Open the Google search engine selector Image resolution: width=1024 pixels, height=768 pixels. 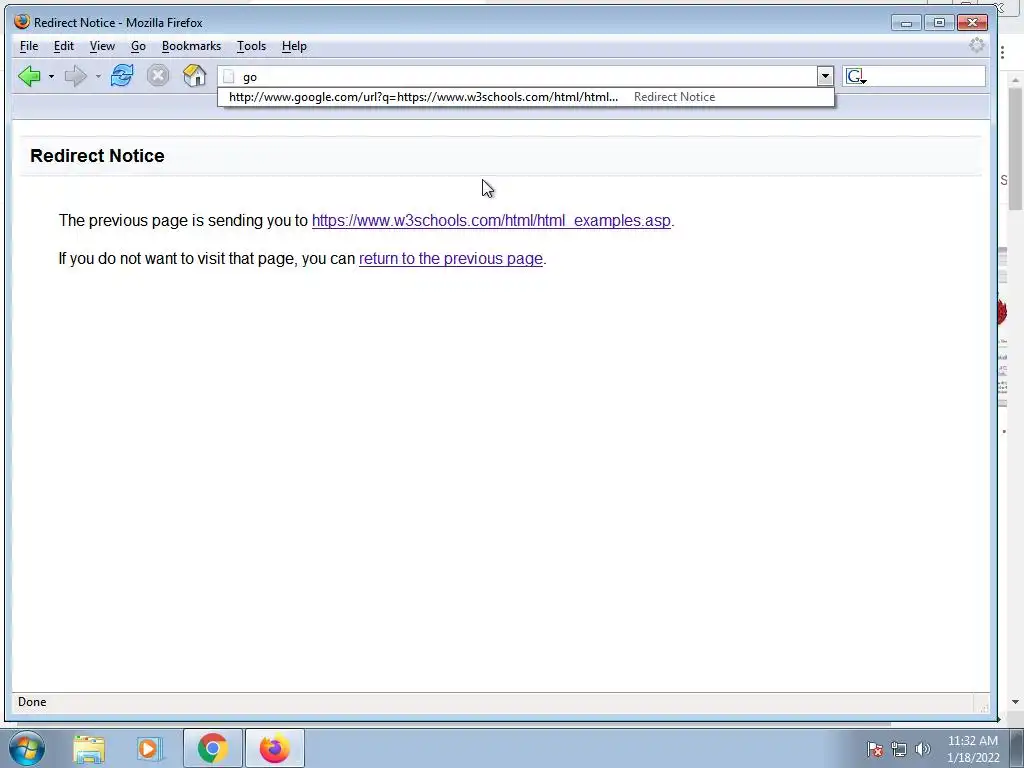pyautogui.click(x=856, y=77)
